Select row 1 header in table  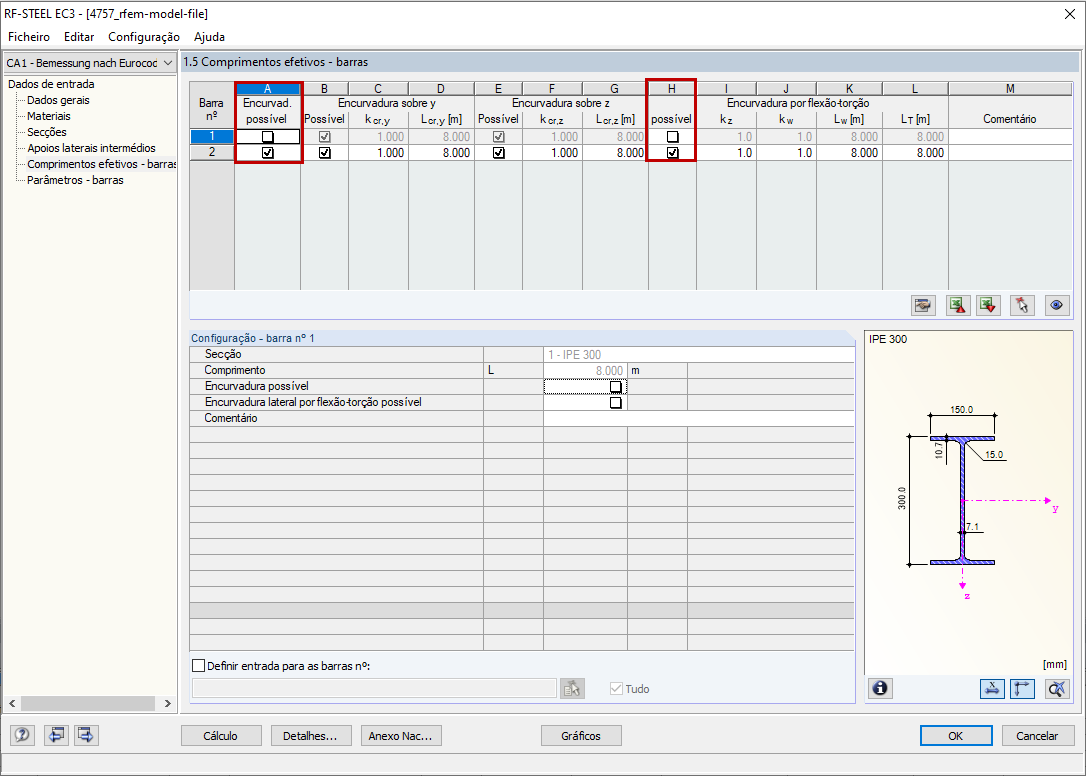[x=212, y=136]
